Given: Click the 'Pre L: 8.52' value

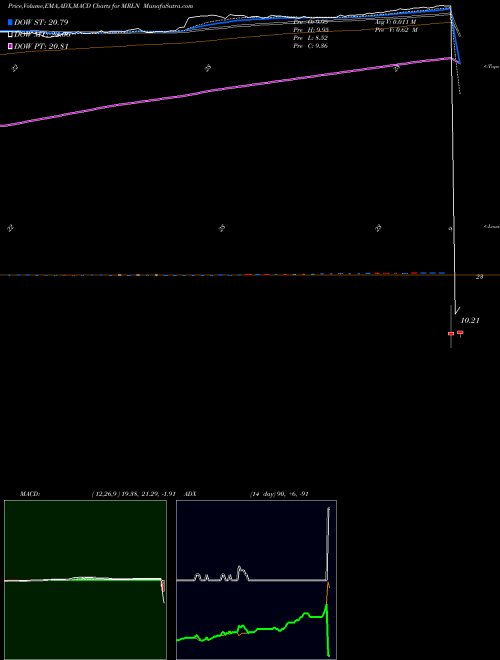Looking at the screenshot, I should click(x=311, y=38).
